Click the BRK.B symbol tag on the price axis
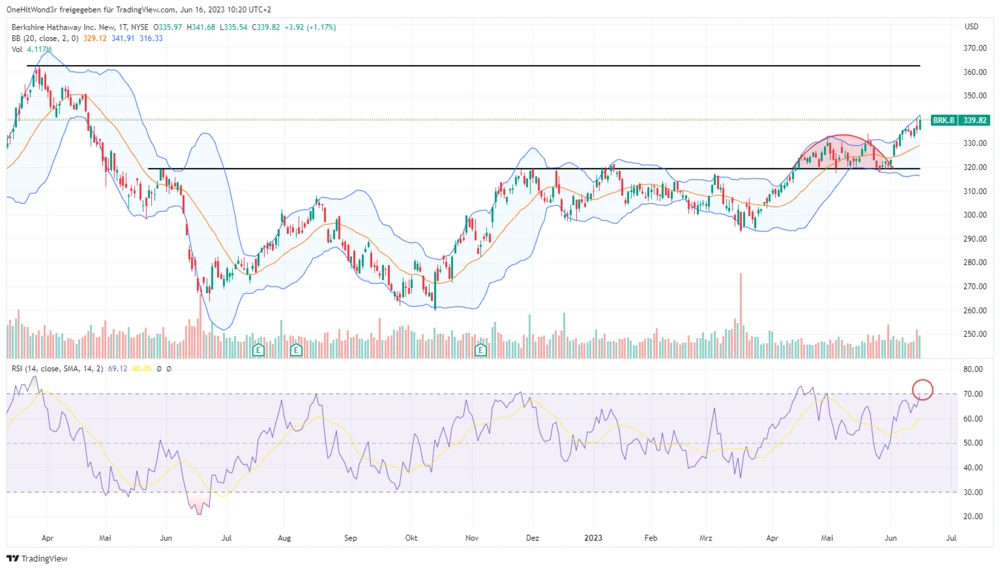The width and height of the screenshot is (1000, 570). pyautogui.click(x=943, y=120)
